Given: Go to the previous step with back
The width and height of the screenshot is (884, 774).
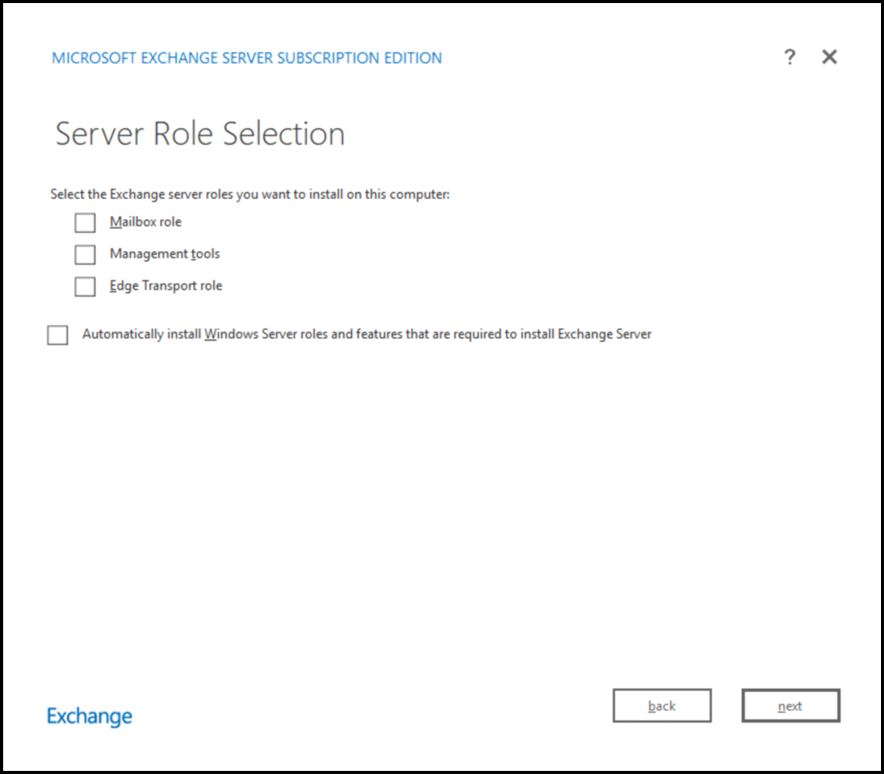Looking at the screenshot, I should [x=661, y=706].
